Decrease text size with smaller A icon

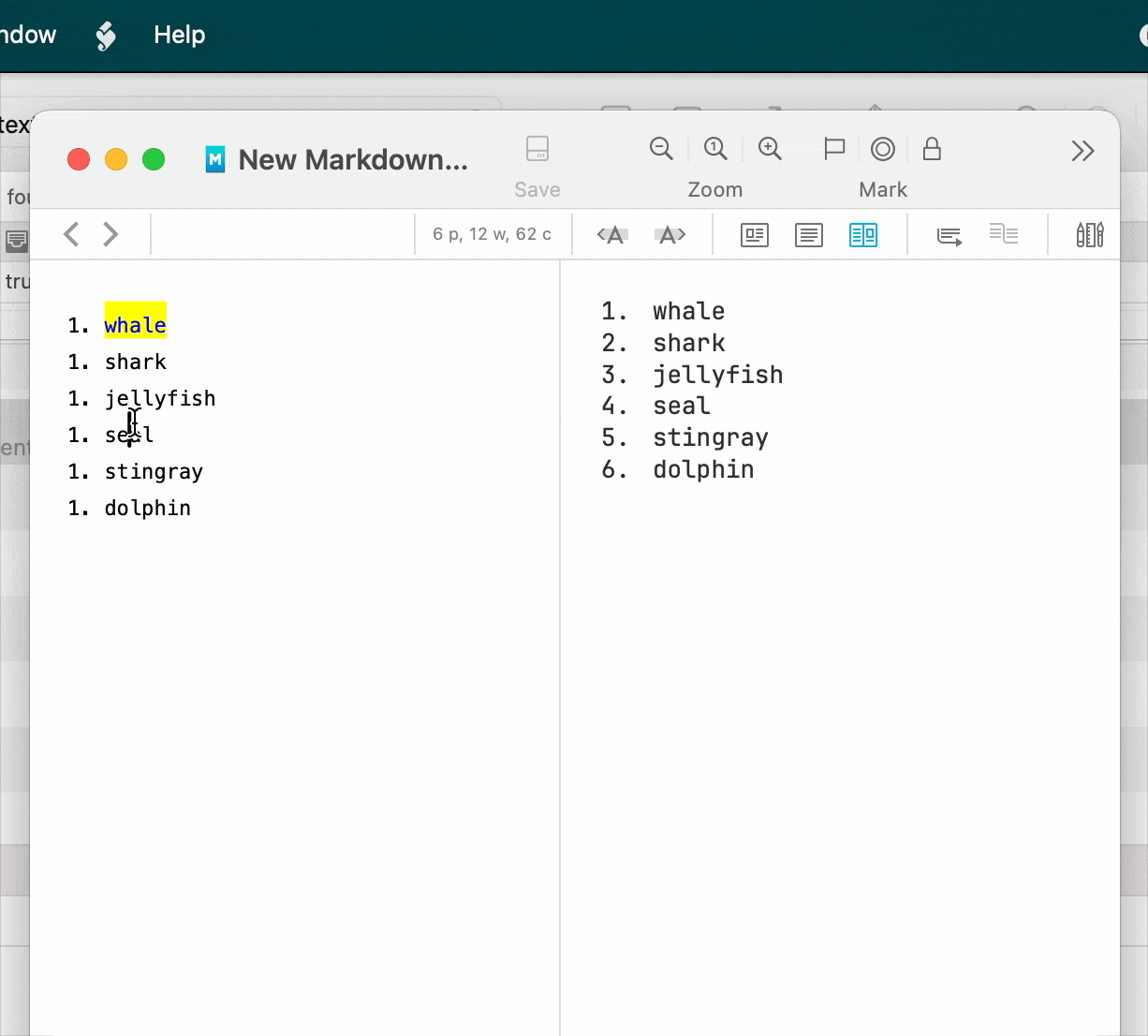tap(612, 235)
